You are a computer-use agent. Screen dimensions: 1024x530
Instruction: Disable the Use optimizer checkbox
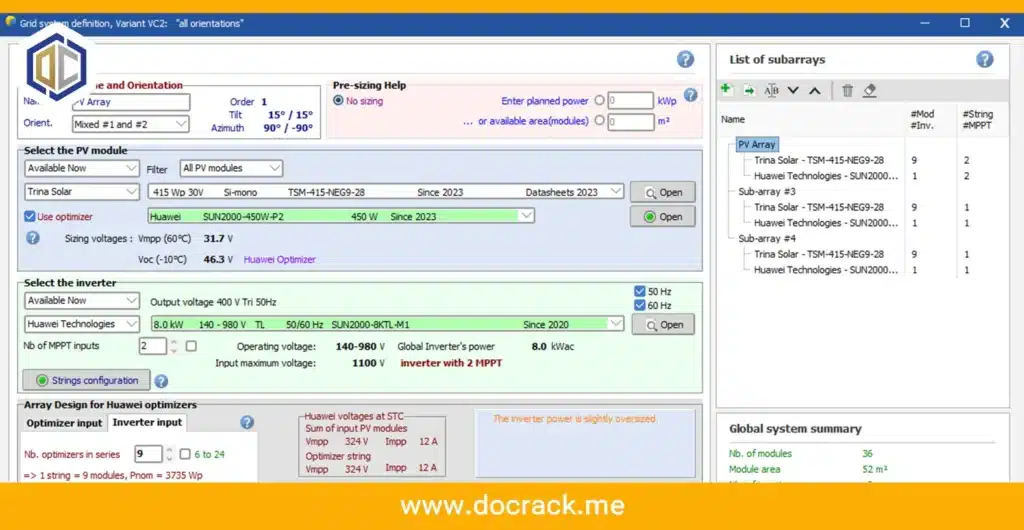(29, 216)
